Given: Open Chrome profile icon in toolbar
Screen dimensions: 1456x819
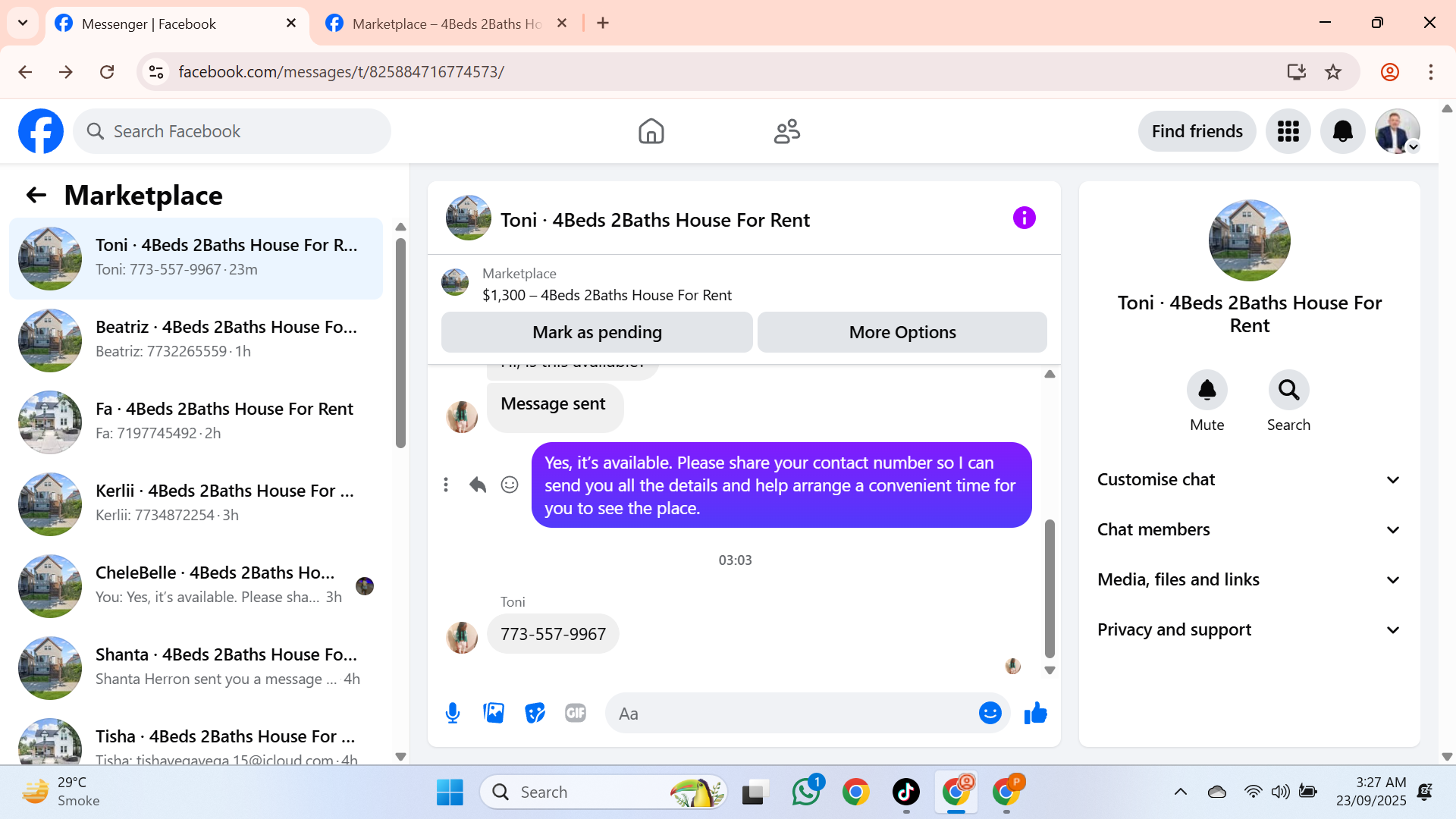Looking at the screenshot, I should coord(1389,72).
